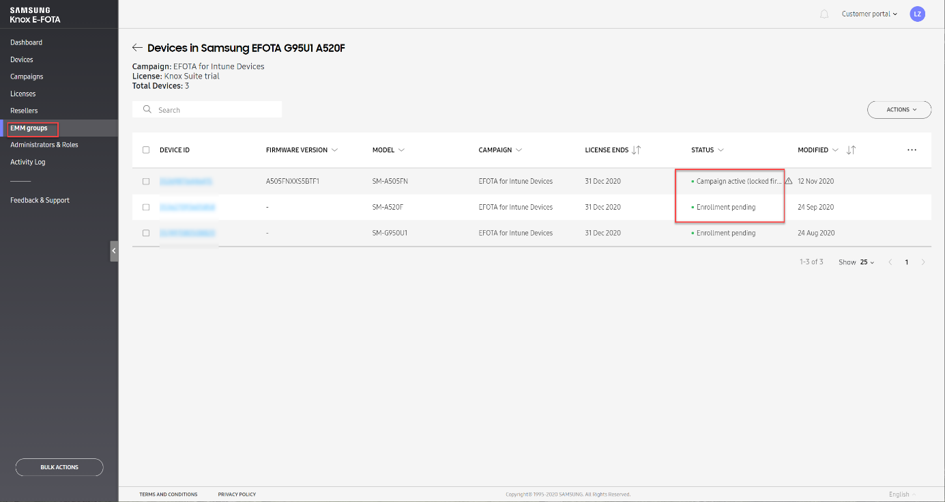Viewport: 945px width, 502px height.
Task: Open Firmware Version column filter
Action: pyautogui.click(x=334, y=150)
